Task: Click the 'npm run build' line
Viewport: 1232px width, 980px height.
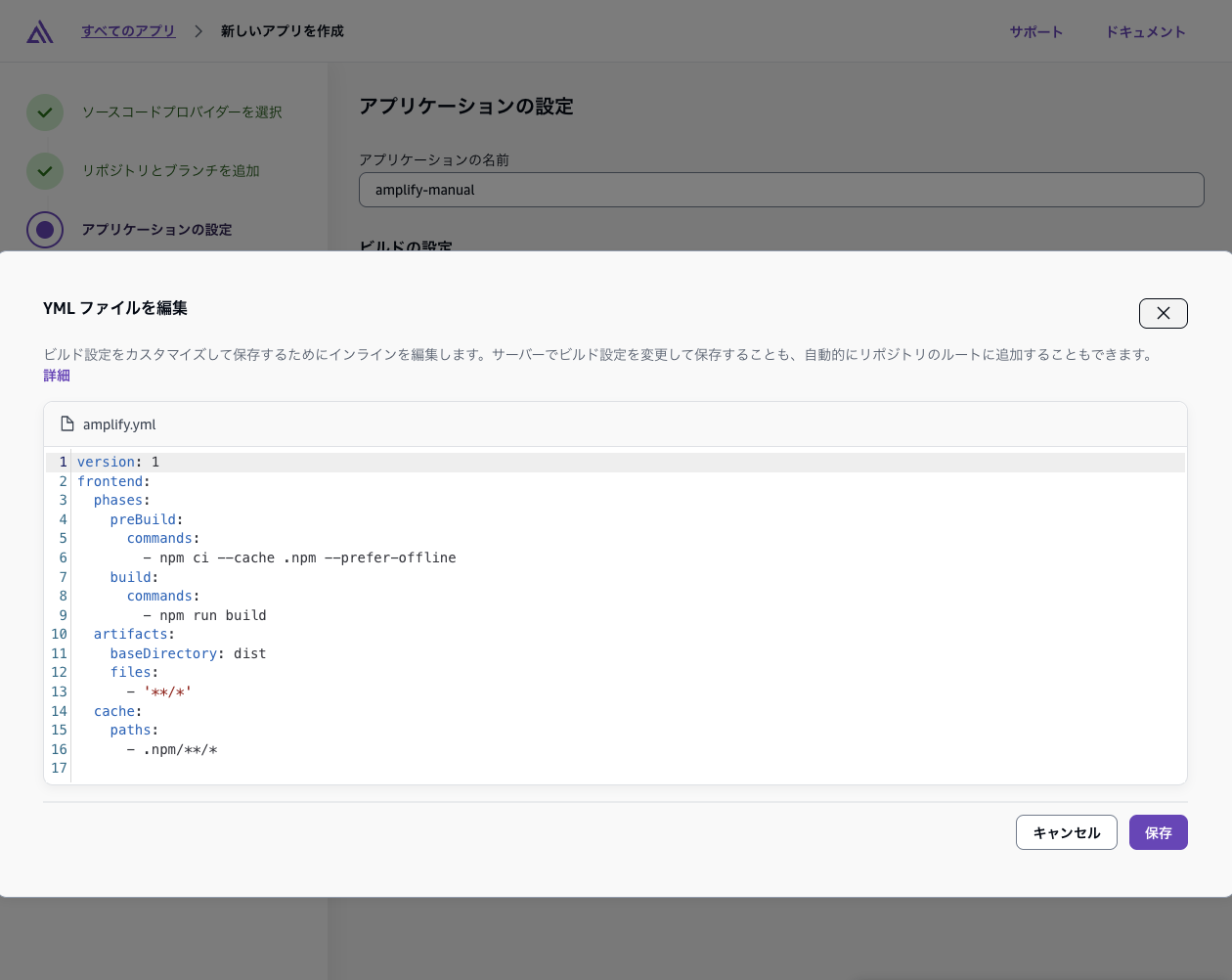Action: click(204, 615)
